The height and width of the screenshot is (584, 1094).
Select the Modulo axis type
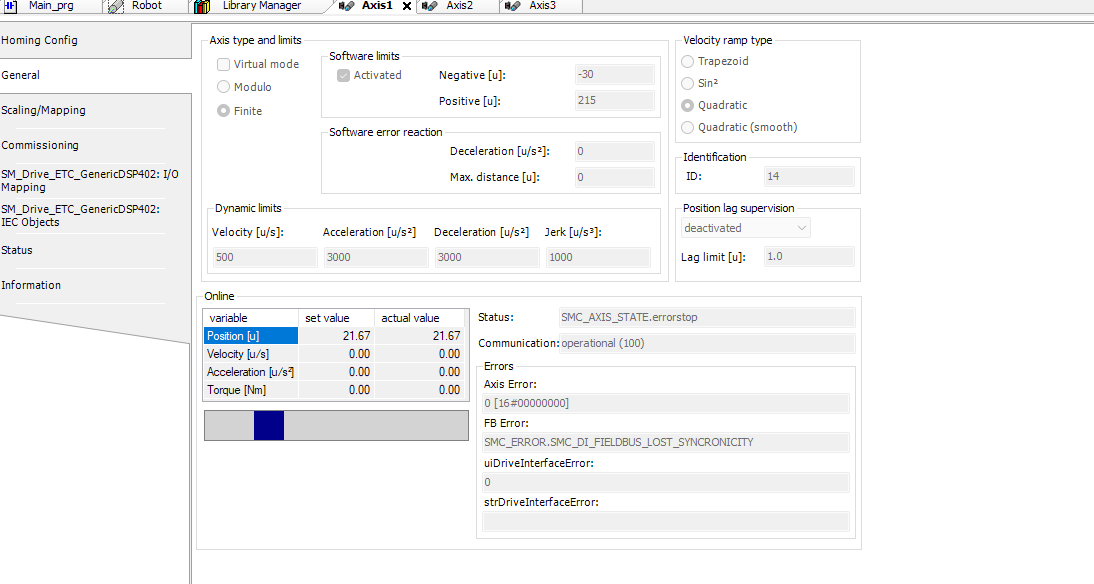tap(224, 87)
